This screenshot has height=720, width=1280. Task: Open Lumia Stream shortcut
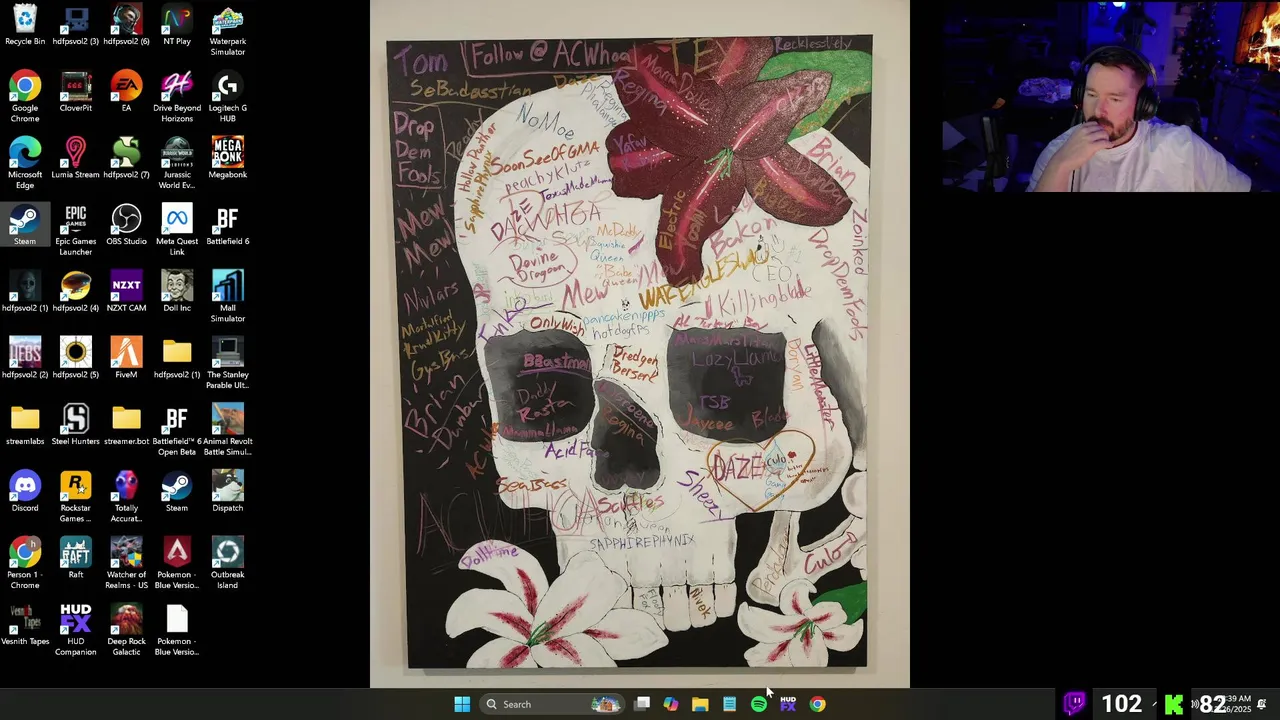pos(76,159)
